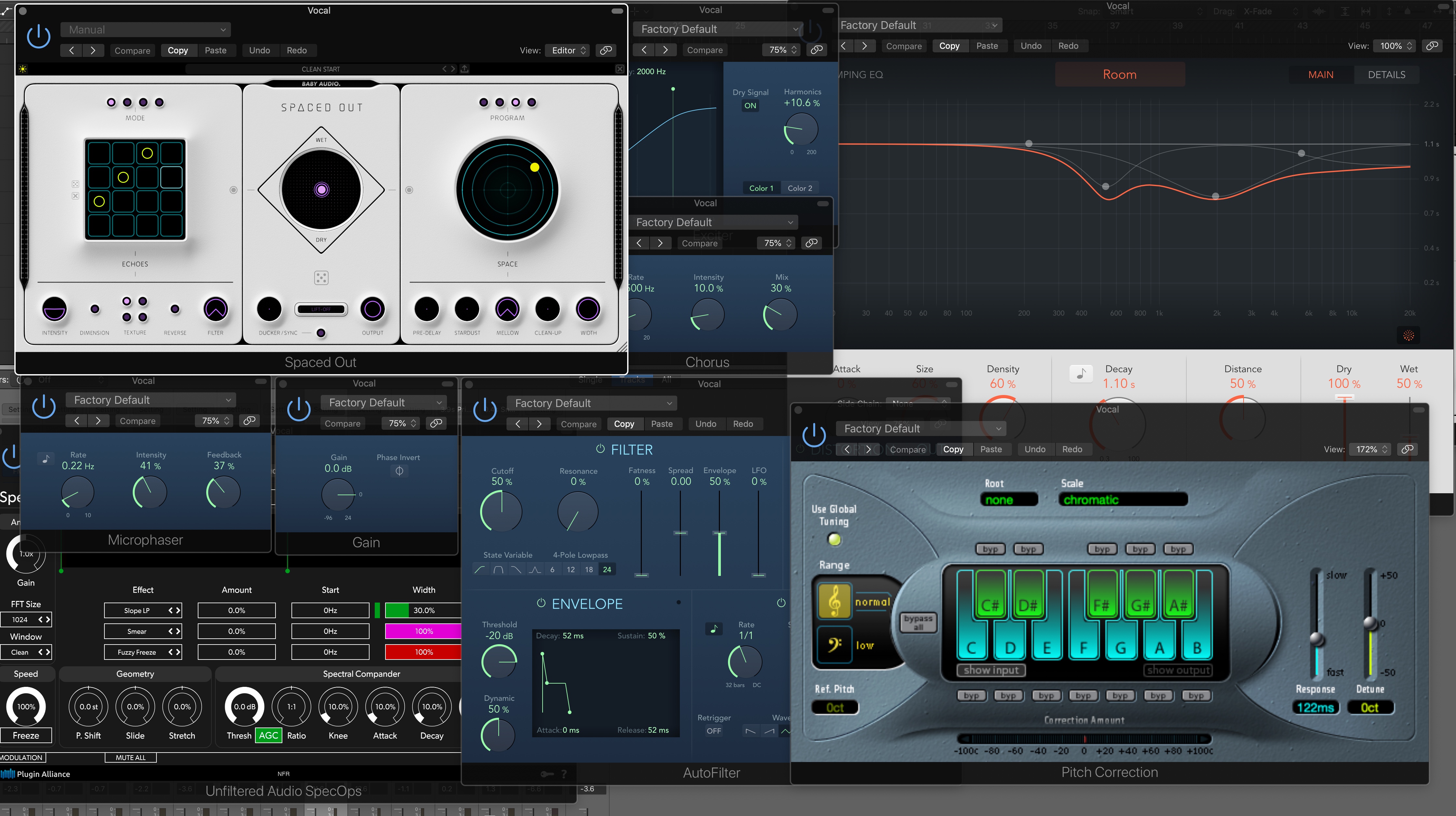This screenshot has width=1456, height=816.
Task: Toggle power button in Spaced Out plugin
Action: point(38,37)
